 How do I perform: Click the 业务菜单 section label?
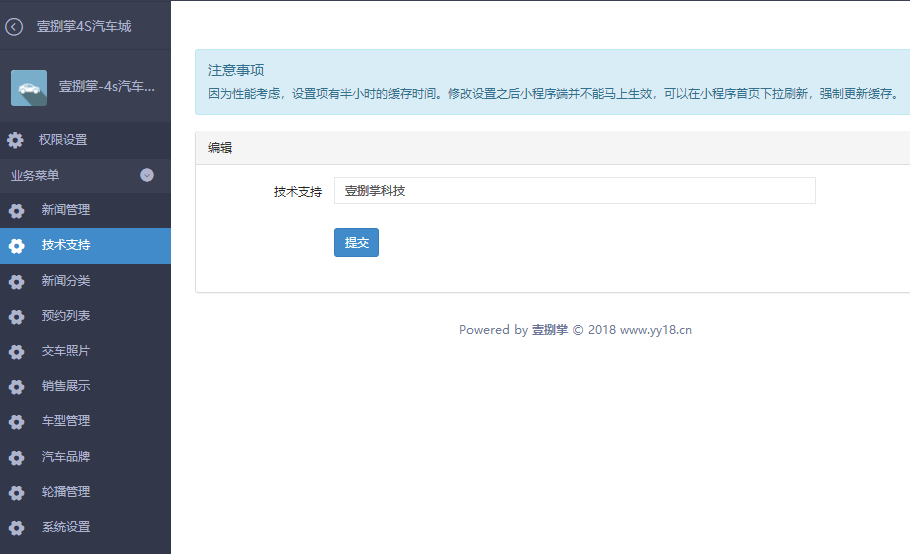[35, 175]
